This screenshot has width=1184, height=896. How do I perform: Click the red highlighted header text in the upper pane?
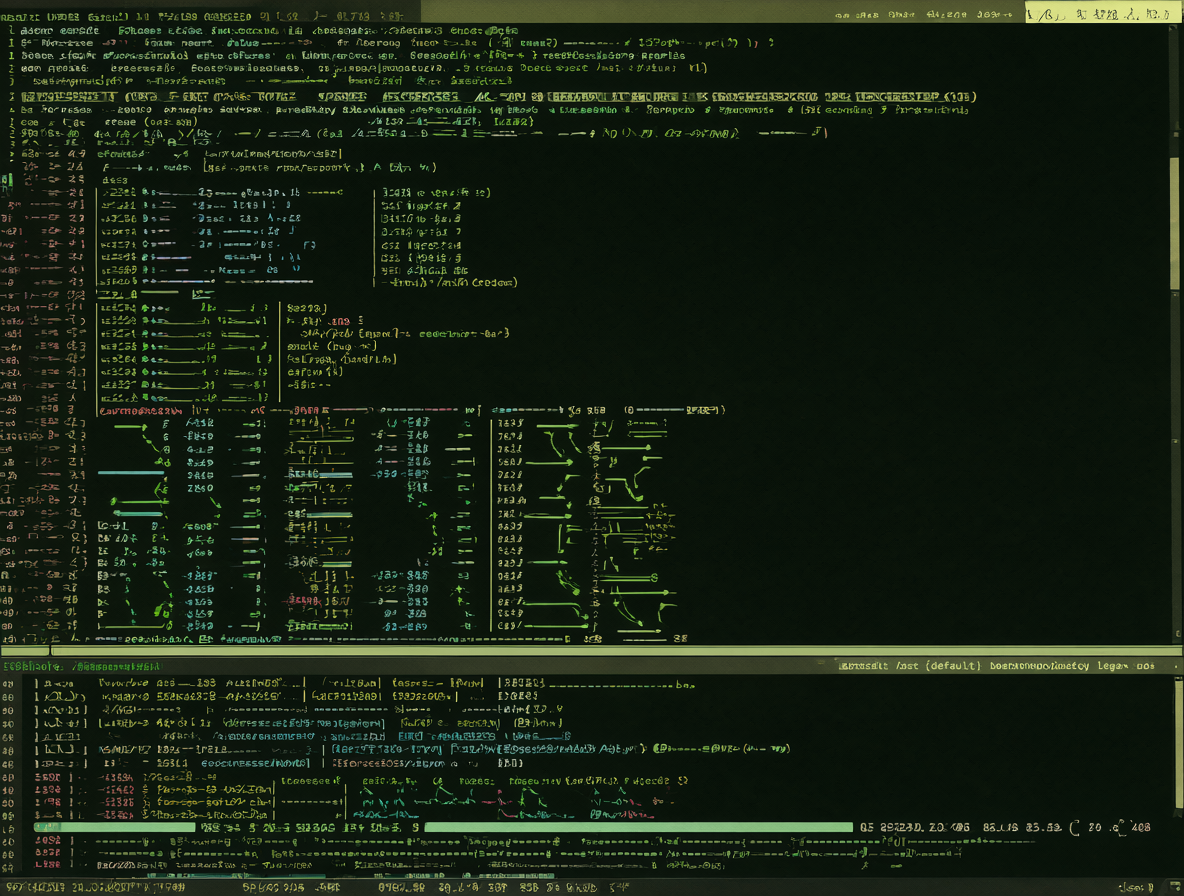click(x=140, y=411)
